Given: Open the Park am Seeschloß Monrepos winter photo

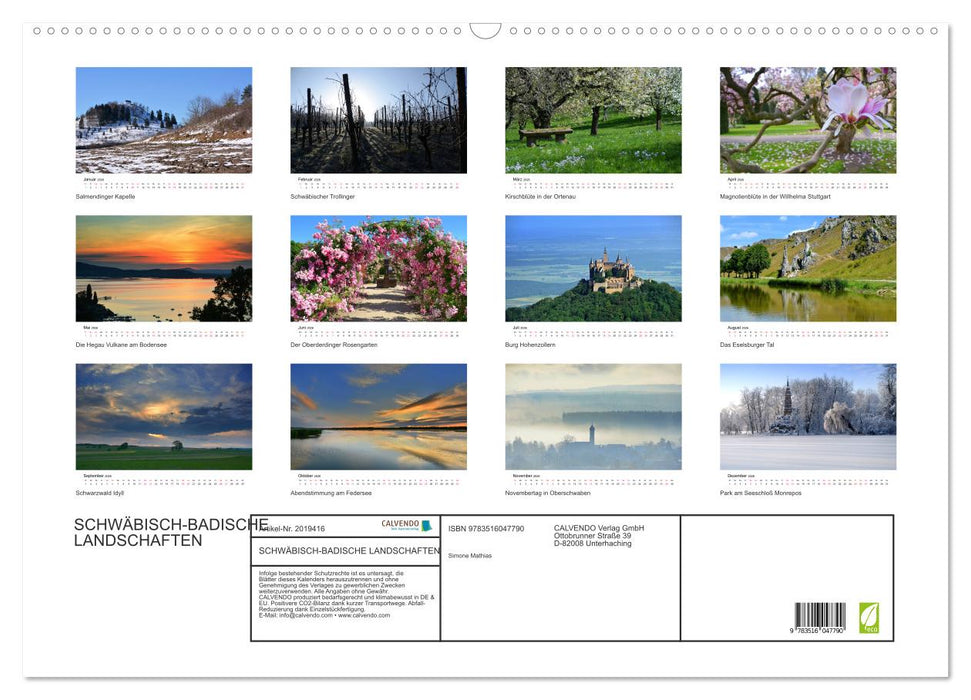Looking at the screenshot, I should (808, 416).
